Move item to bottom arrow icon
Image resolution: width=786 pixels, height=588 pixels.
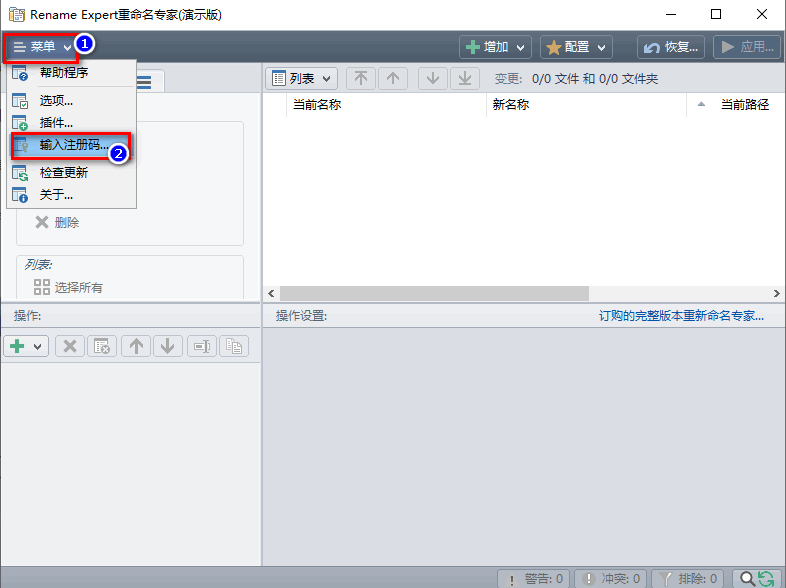pyautogui.click(x=465, y=79)
